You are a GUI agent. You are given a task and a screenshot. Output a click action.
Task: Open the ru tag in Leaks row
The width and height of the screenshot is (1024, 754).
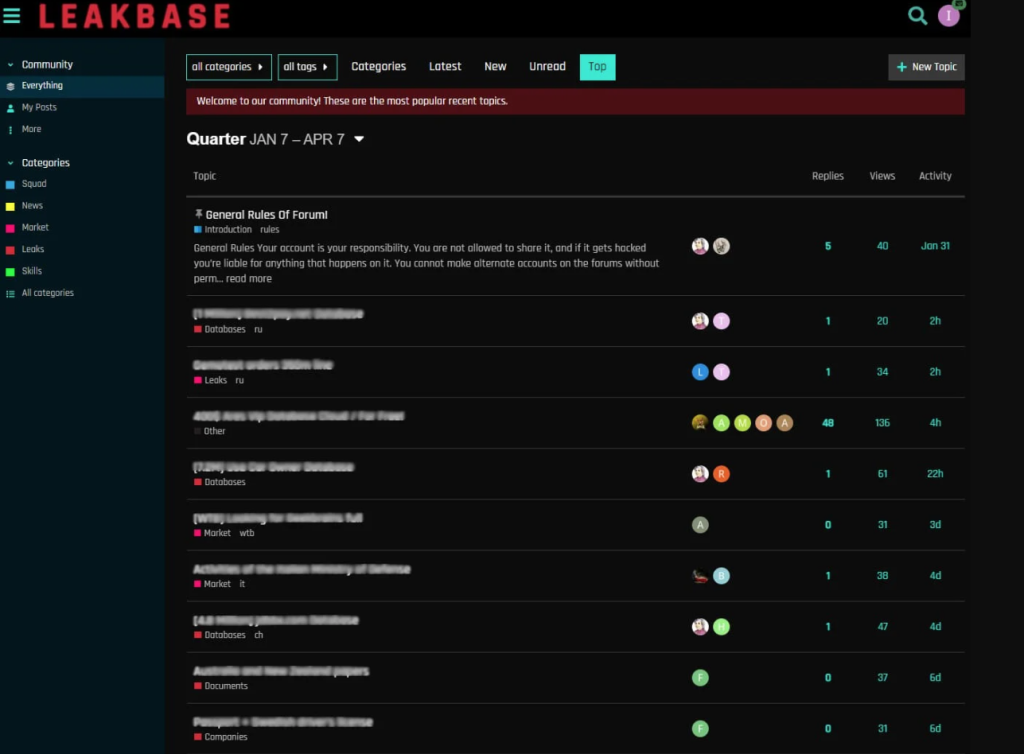(x=240, y=381)
